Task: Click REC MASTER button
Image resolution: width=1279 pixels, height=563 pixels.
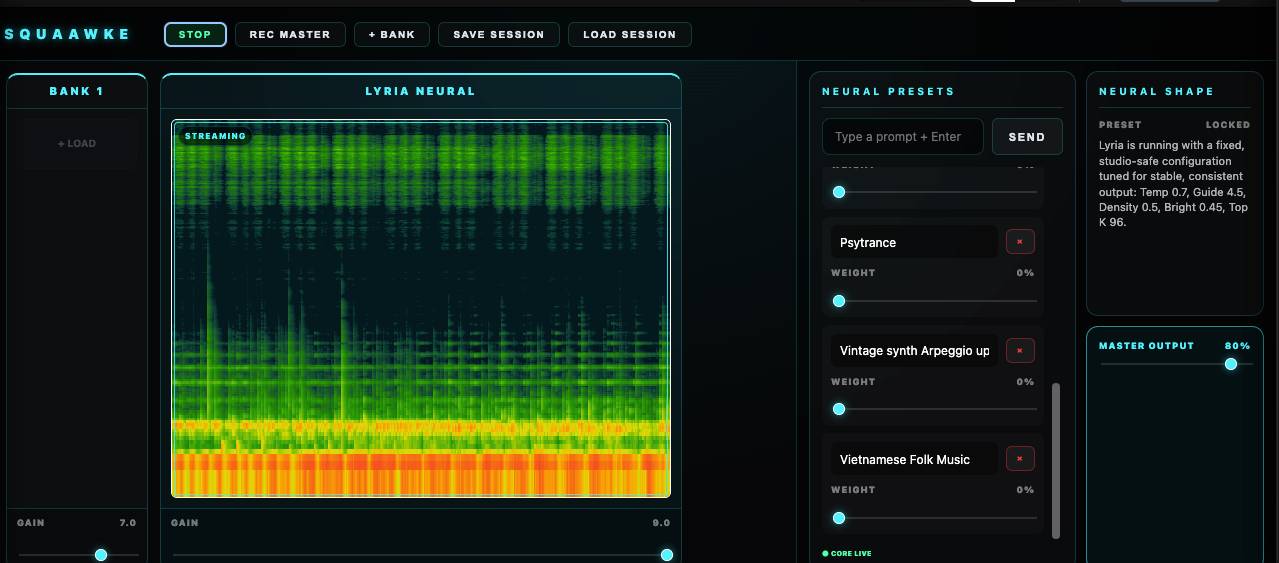Action: tap(290, 34)
